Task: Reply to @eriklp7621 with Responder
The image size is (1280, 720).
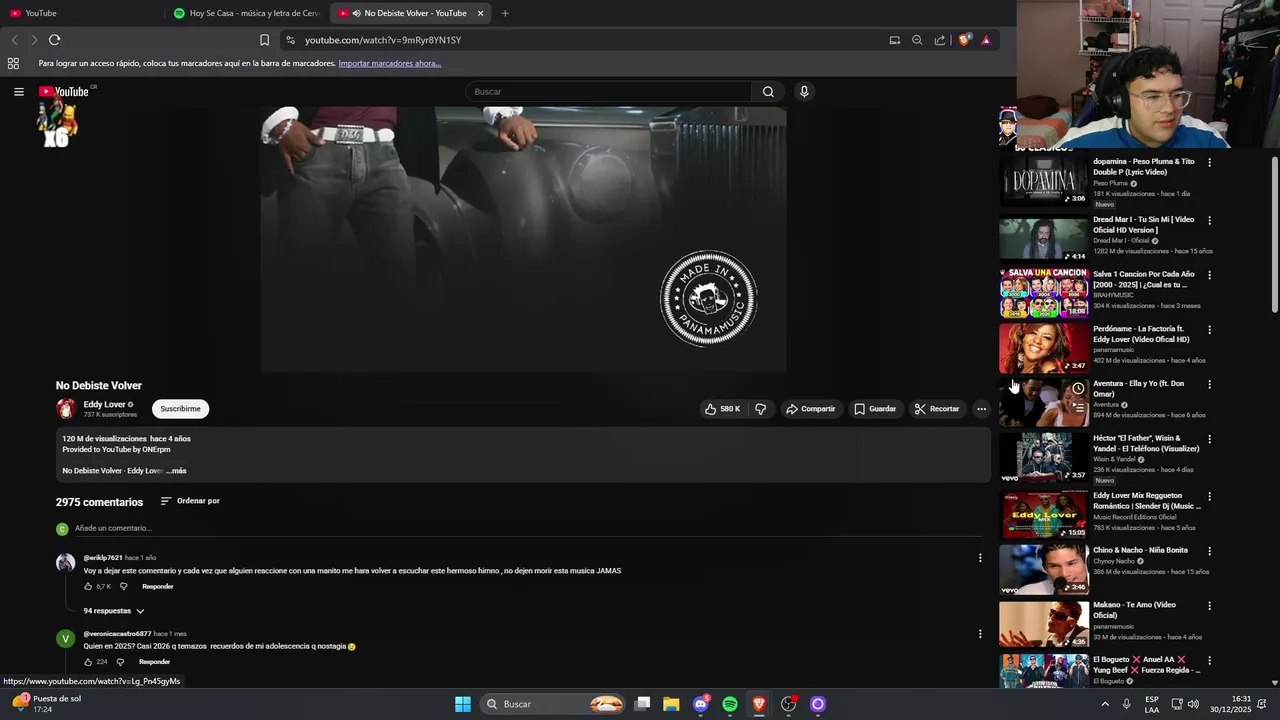Action: 158,587
